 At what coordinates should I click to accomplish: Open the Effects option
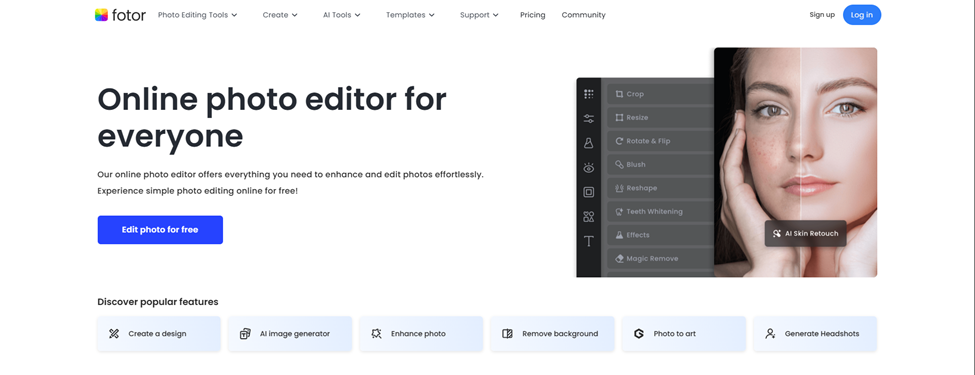click(x=660, y=235)
